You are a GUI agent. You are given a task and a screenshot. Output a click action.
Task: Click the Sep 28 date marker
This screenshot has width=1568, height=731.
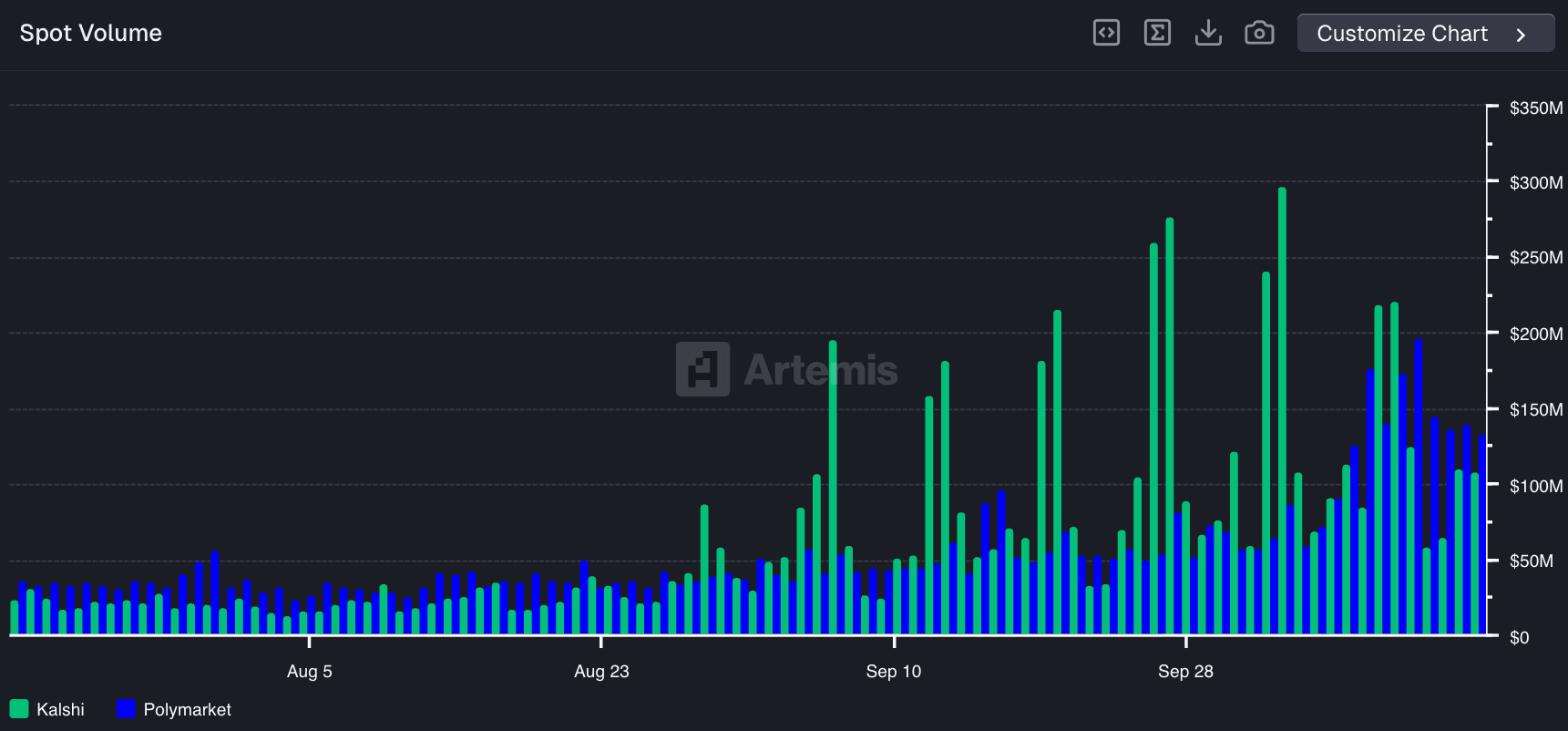1185,671
